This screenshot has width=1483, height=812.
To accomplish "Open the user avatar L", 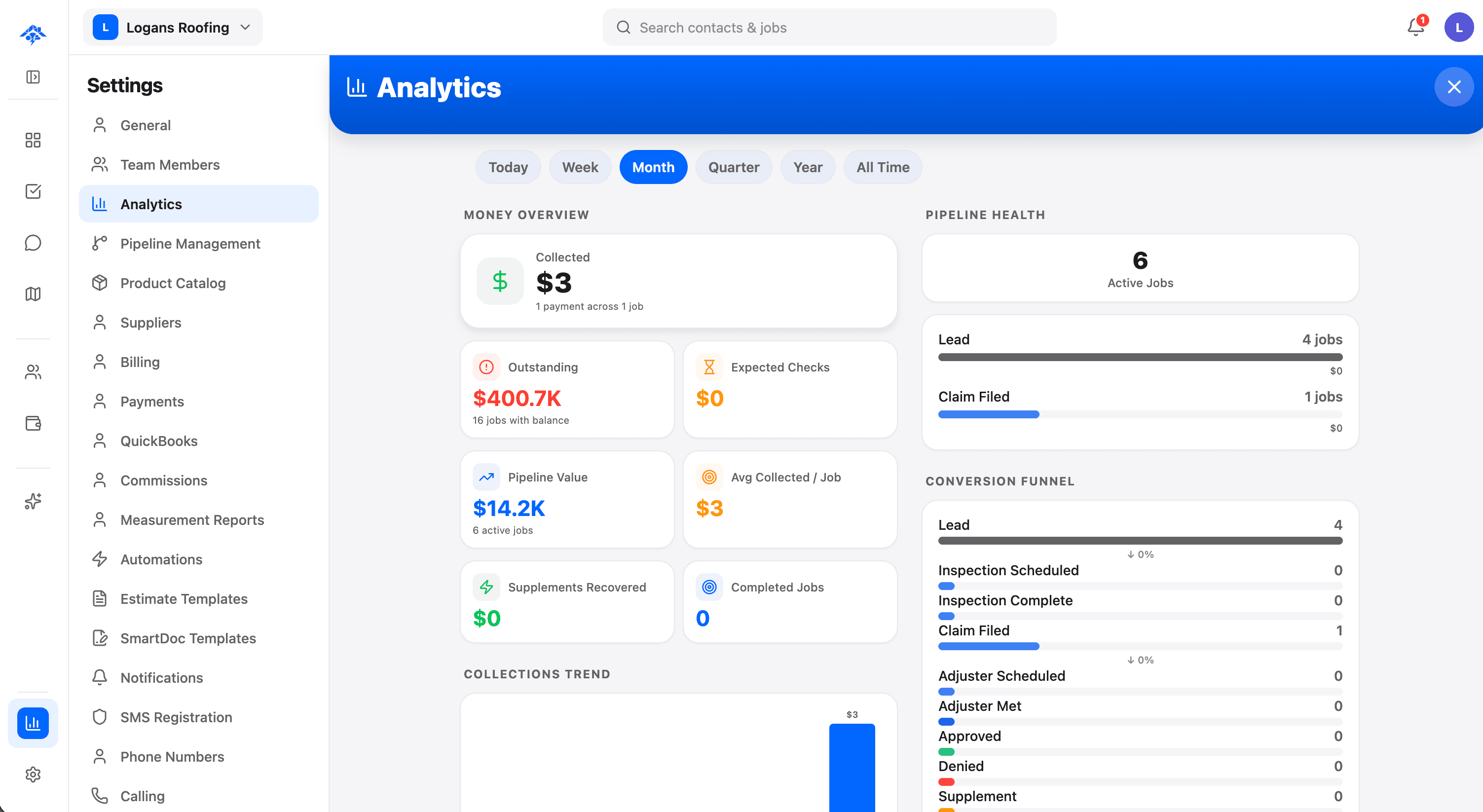I will (x=1458, y=27).
